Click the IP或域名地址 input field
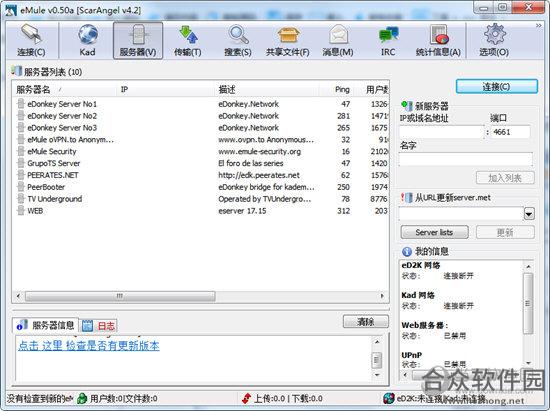 click(x=442, y=132)
